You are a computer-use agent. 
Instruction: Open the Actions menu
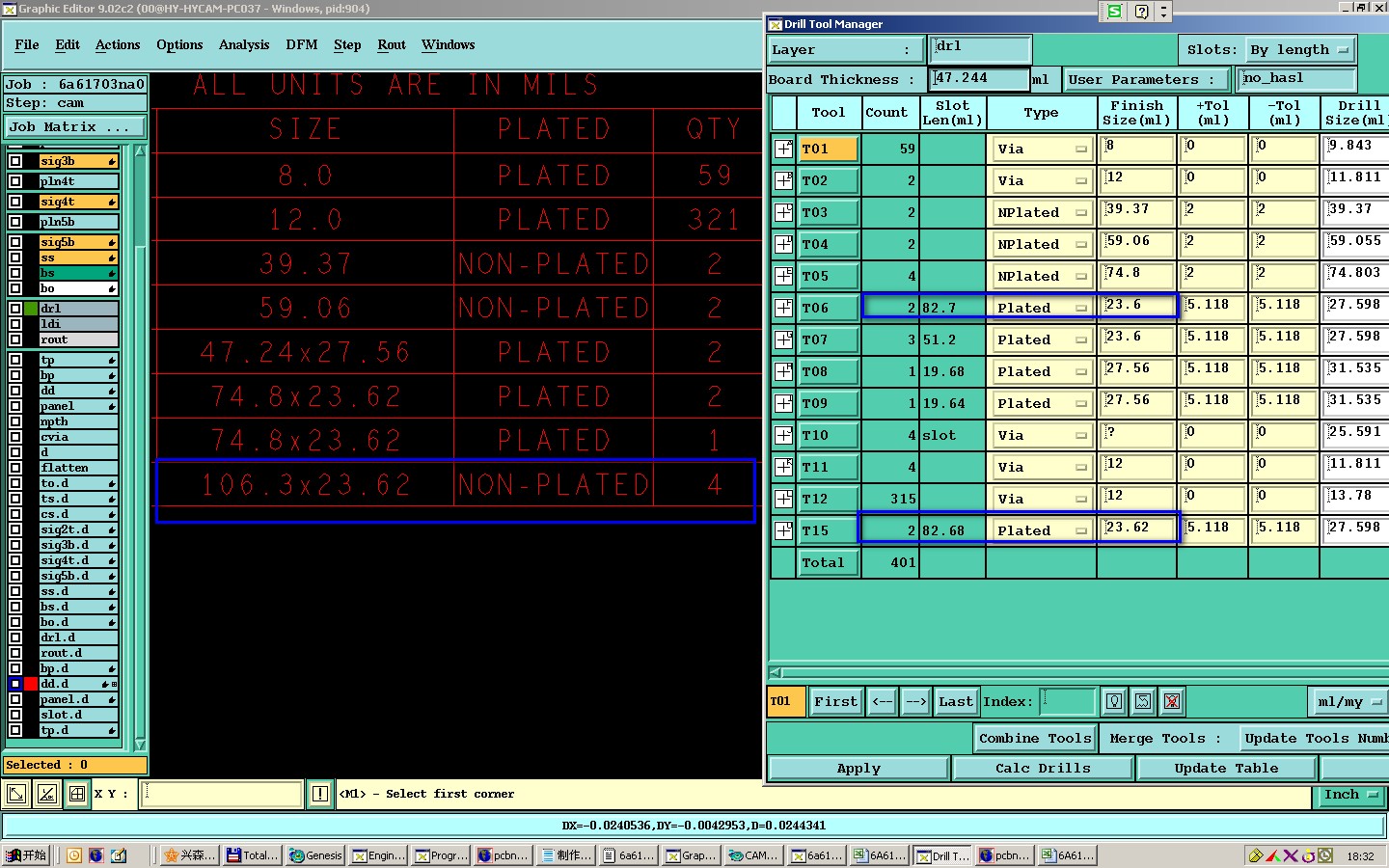pos(118,44)
